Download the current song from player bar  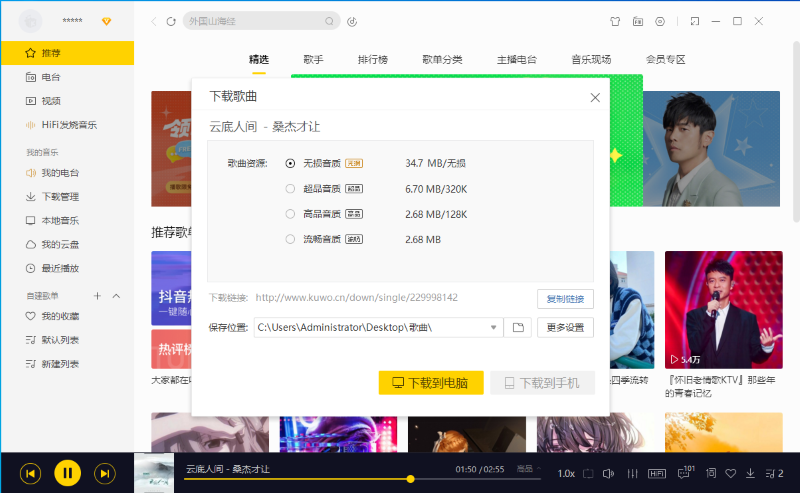(x=750, y=474)
